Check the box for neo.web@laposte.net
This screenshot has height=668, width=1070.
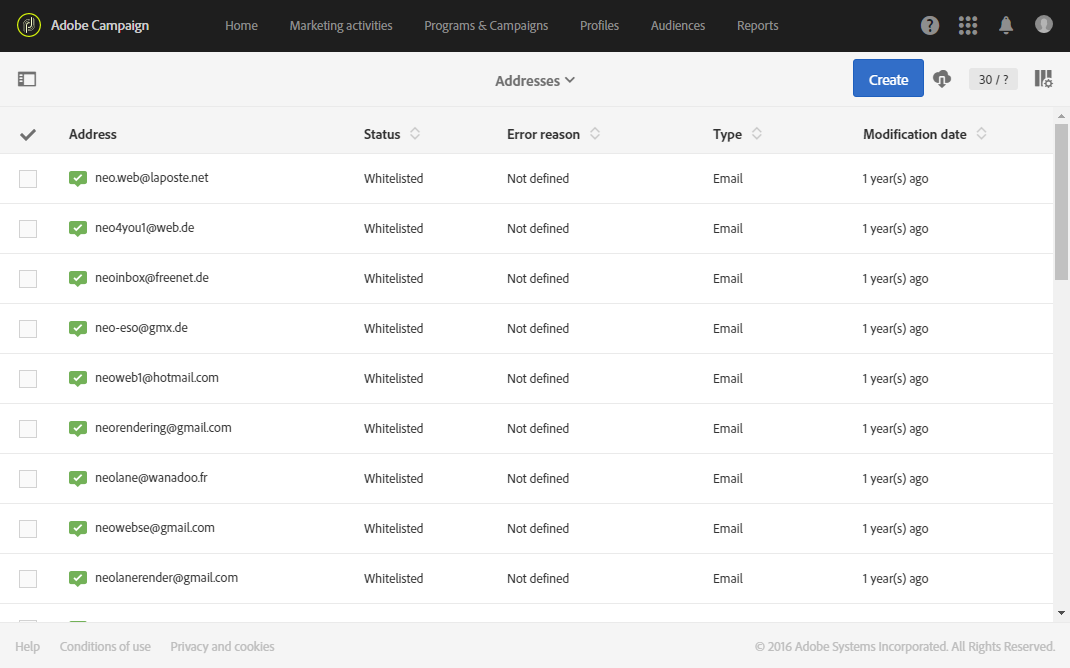coord(28,179)
